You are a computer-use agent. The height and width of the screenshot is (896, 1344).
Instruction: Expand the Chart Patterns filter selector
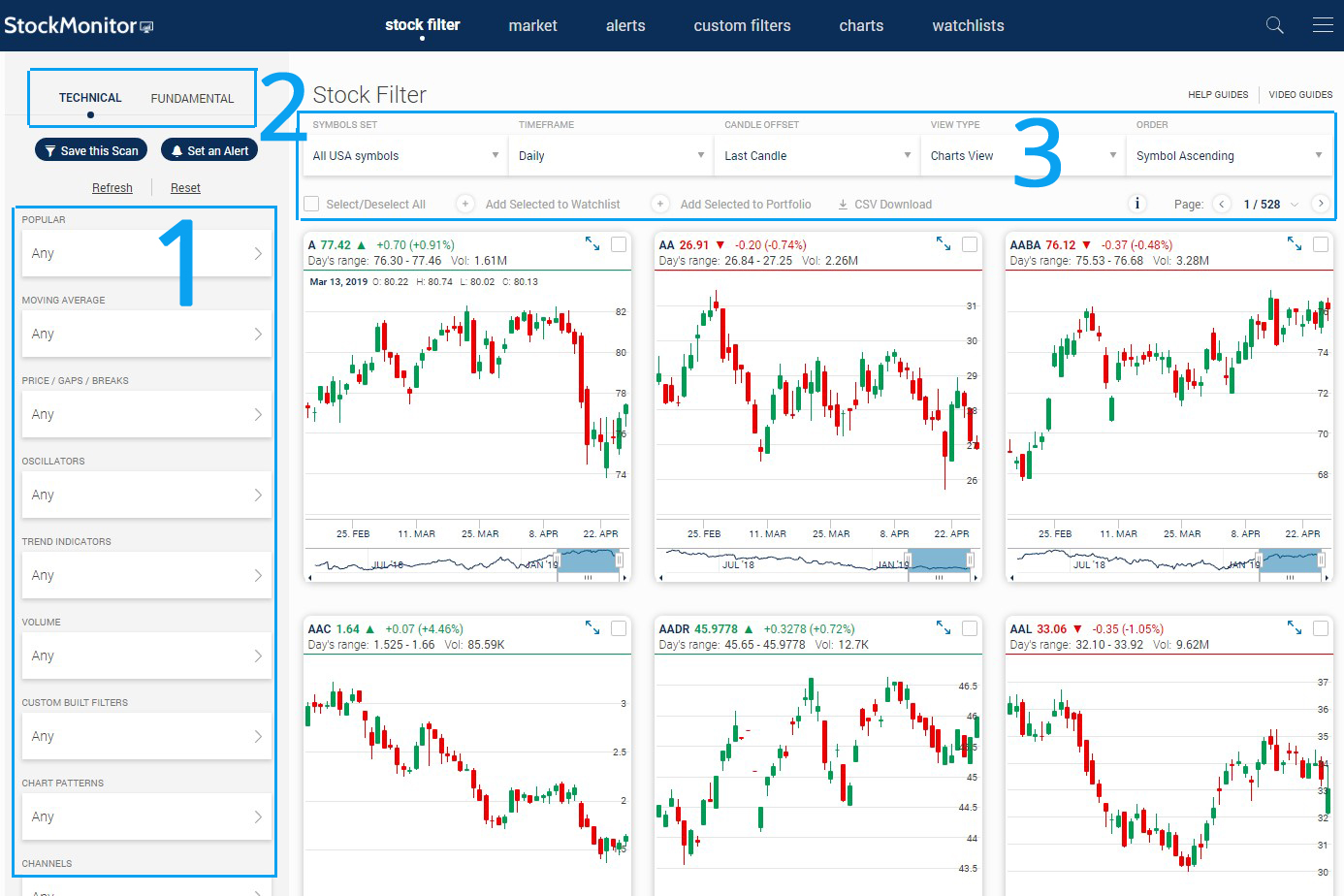[146, 816]
